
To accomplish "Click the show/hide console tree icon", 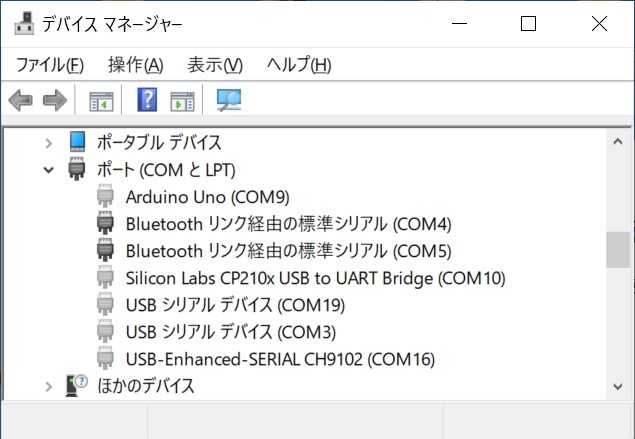I will [101, 101].
